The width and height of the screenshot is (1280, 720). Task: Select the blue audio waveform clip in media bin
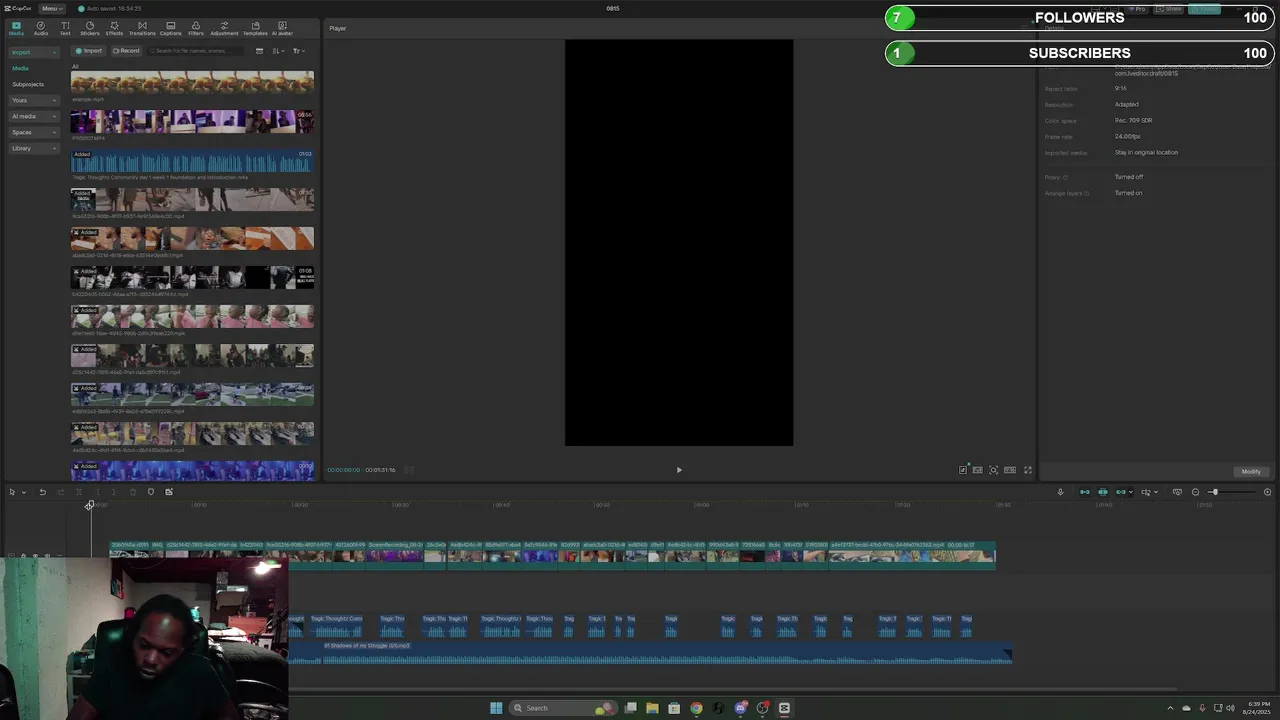point(192,161)
